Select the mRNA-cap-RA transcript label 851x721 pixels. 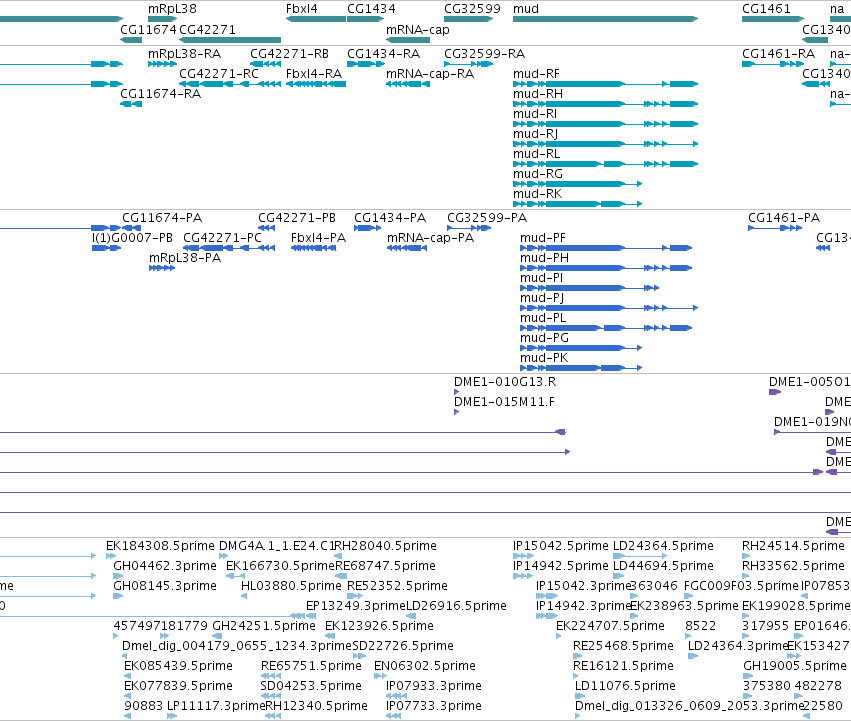coord(430,73)
